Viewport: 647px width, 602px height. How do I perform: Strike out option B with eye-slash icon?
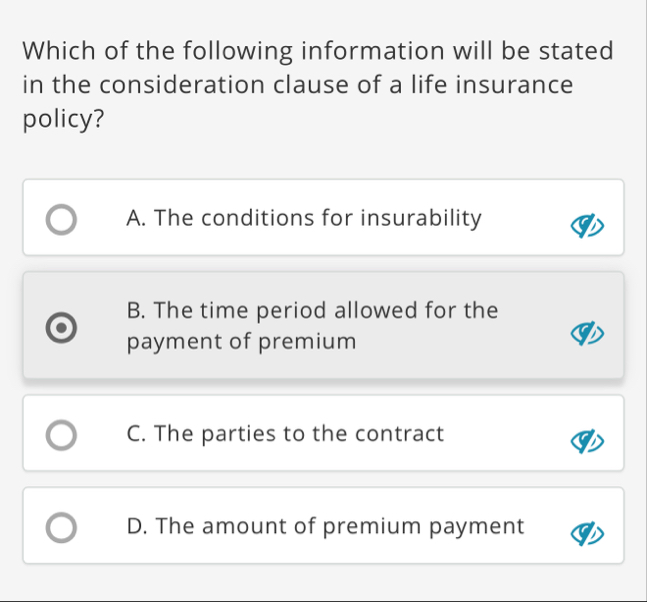pos(587,333)
